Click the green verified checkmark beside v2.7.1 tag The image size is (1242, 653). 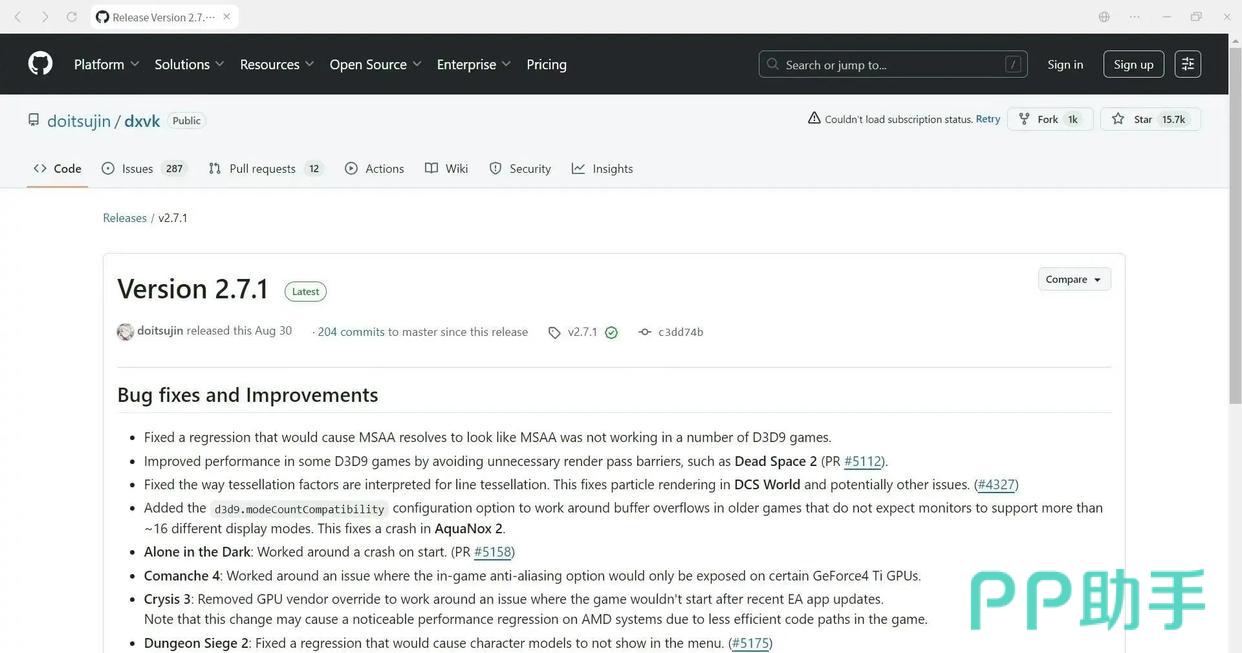[611, 332]
